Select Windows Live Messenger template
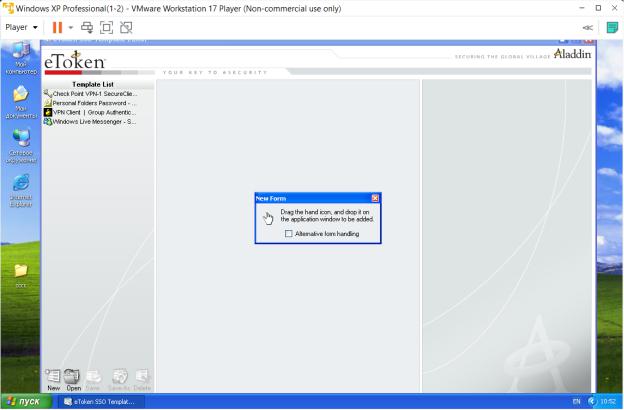The image size is (624, 410). click(x=90, y=121)
